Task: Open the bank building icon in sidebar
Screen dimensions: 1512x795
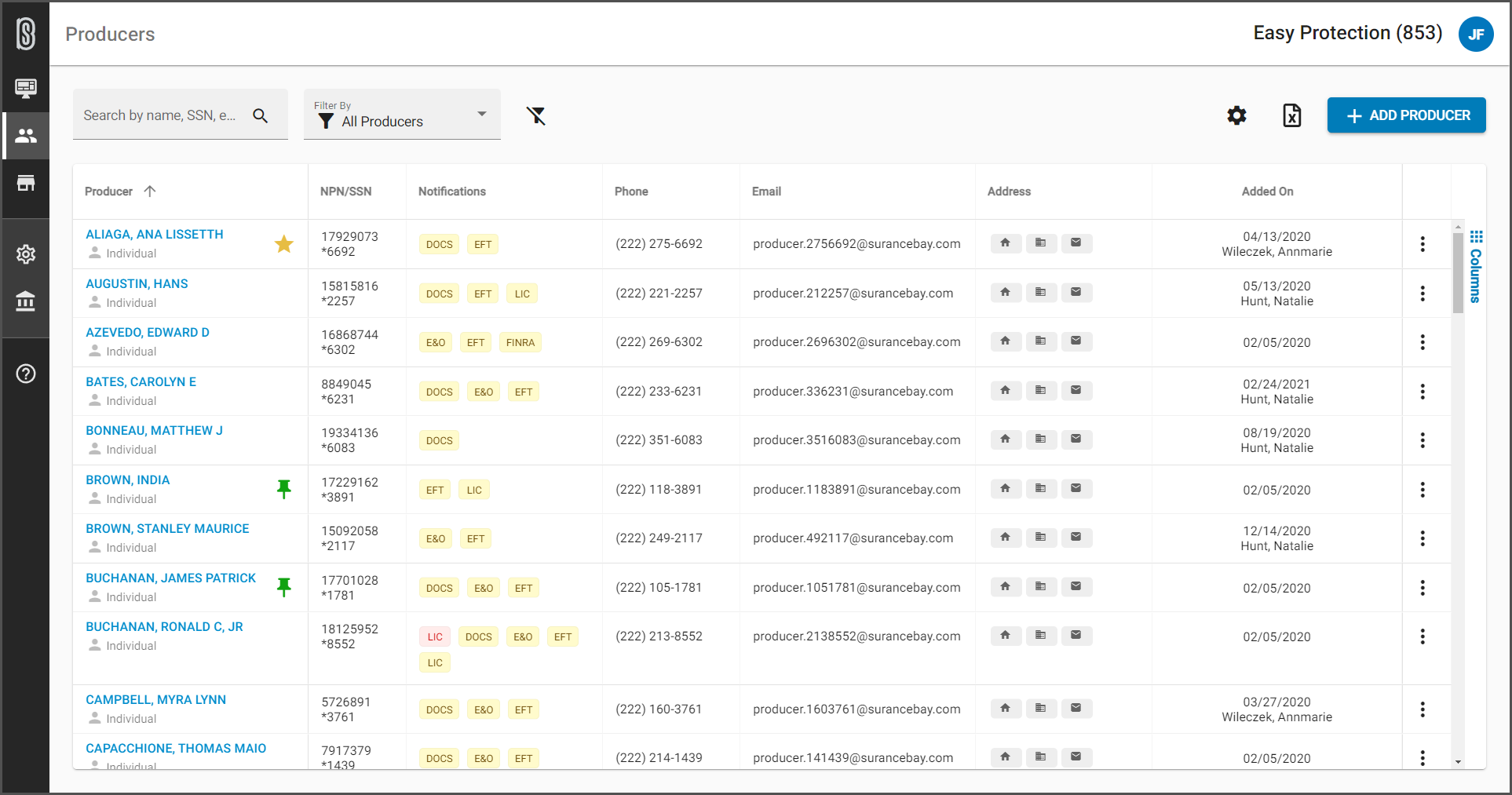Action: [26, 301]
